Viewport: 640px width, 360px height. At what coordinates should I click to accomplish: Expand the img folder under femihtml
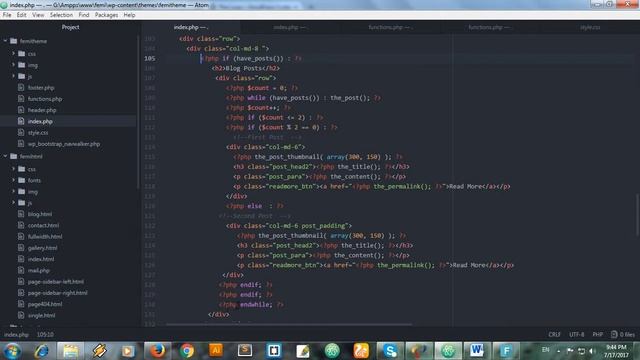click(x=13, y=191)
